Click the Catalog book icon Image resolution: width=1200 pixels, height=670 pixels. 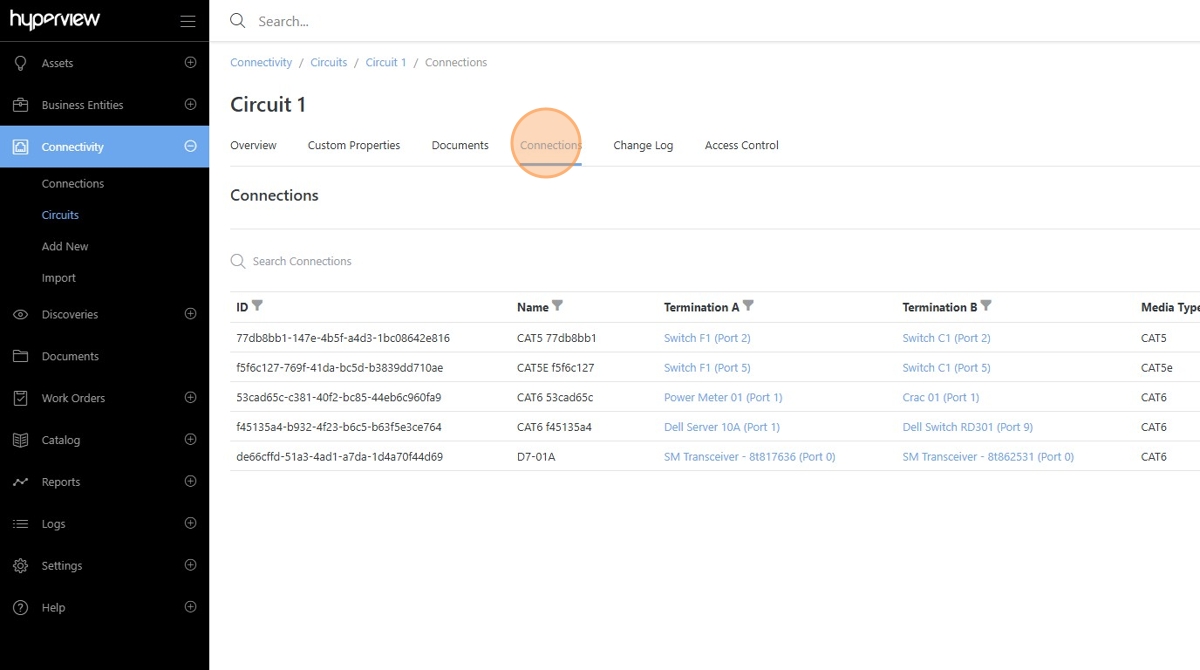pos(20,440)
